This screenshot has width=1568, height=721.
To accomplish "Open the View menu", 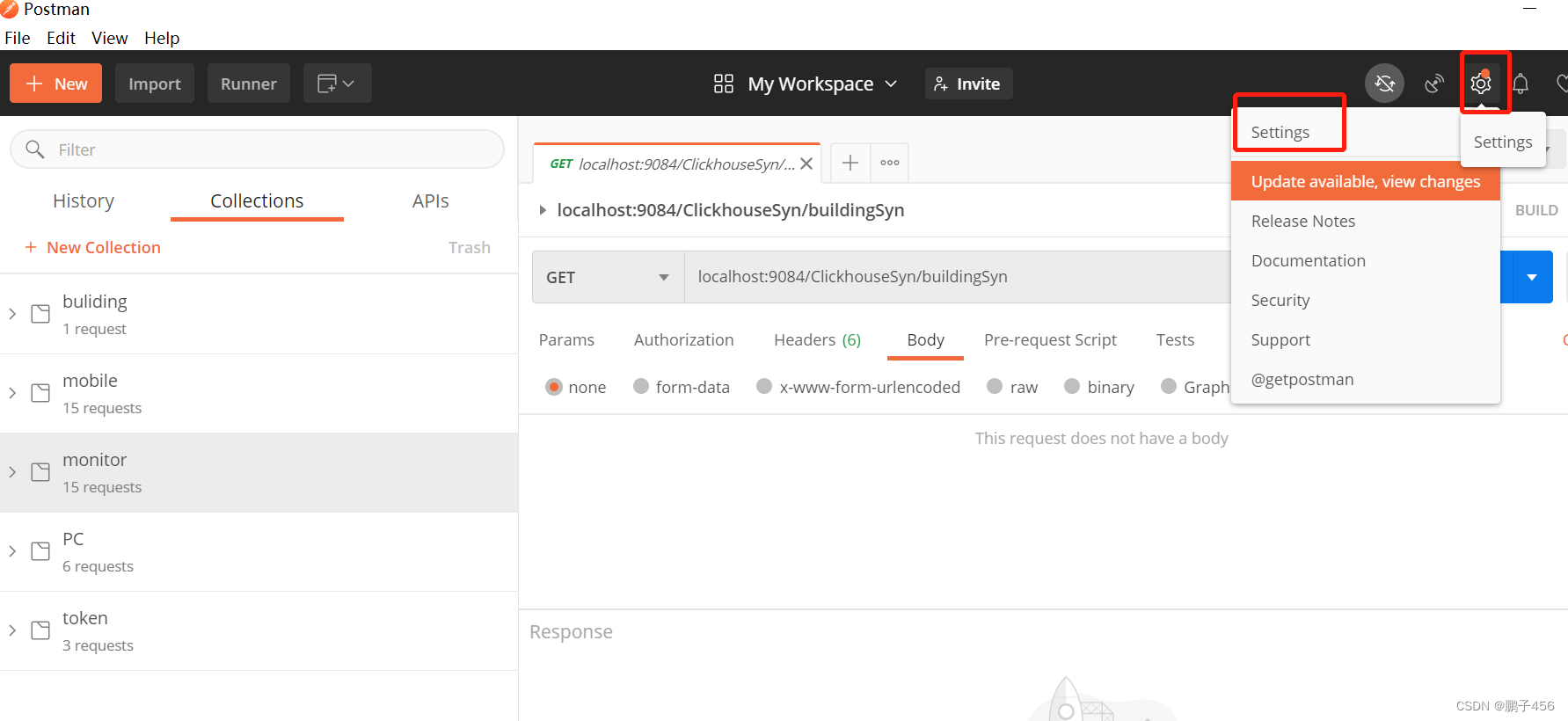I will click(110, 38).
